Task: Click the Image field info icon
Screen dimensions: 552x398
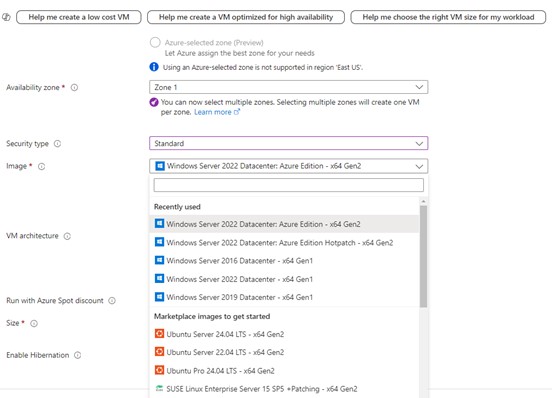Action: click(42, 166)
